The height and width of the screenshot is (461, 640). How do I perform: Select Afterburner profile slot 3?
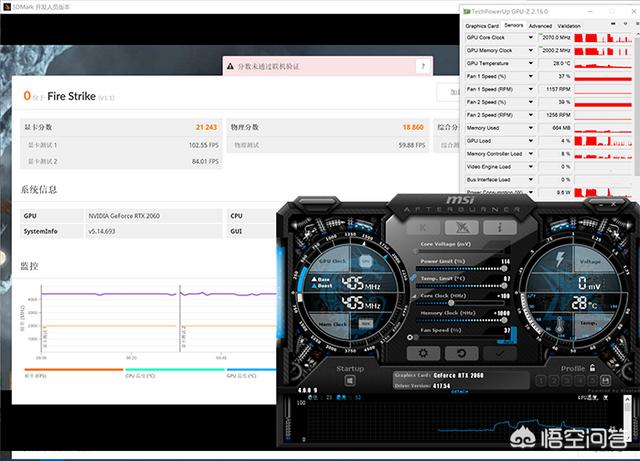567,381
